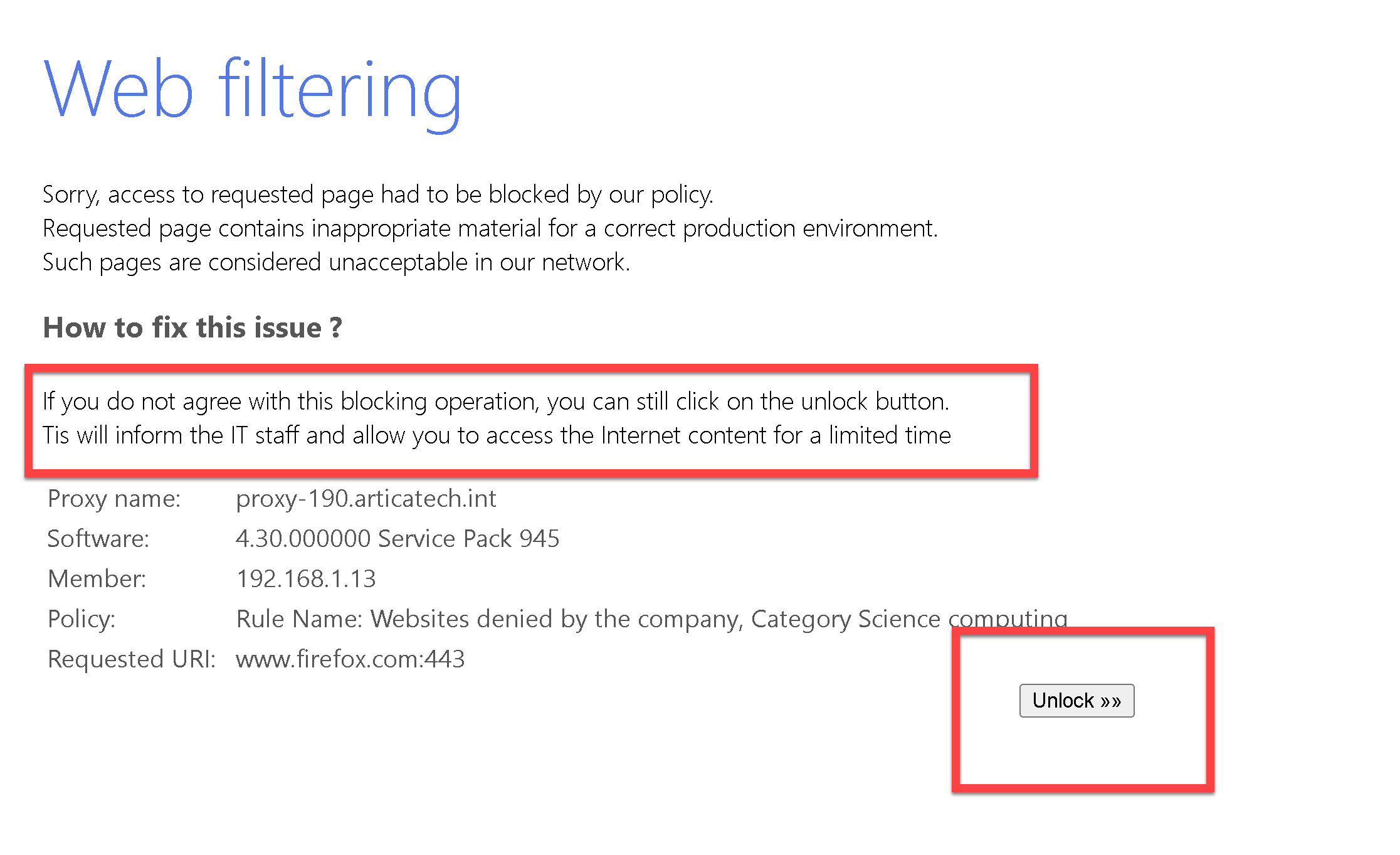Click the 'If you do not agree' sentence
Viewport: 1400px width, 855px height.
click(495, 401)
